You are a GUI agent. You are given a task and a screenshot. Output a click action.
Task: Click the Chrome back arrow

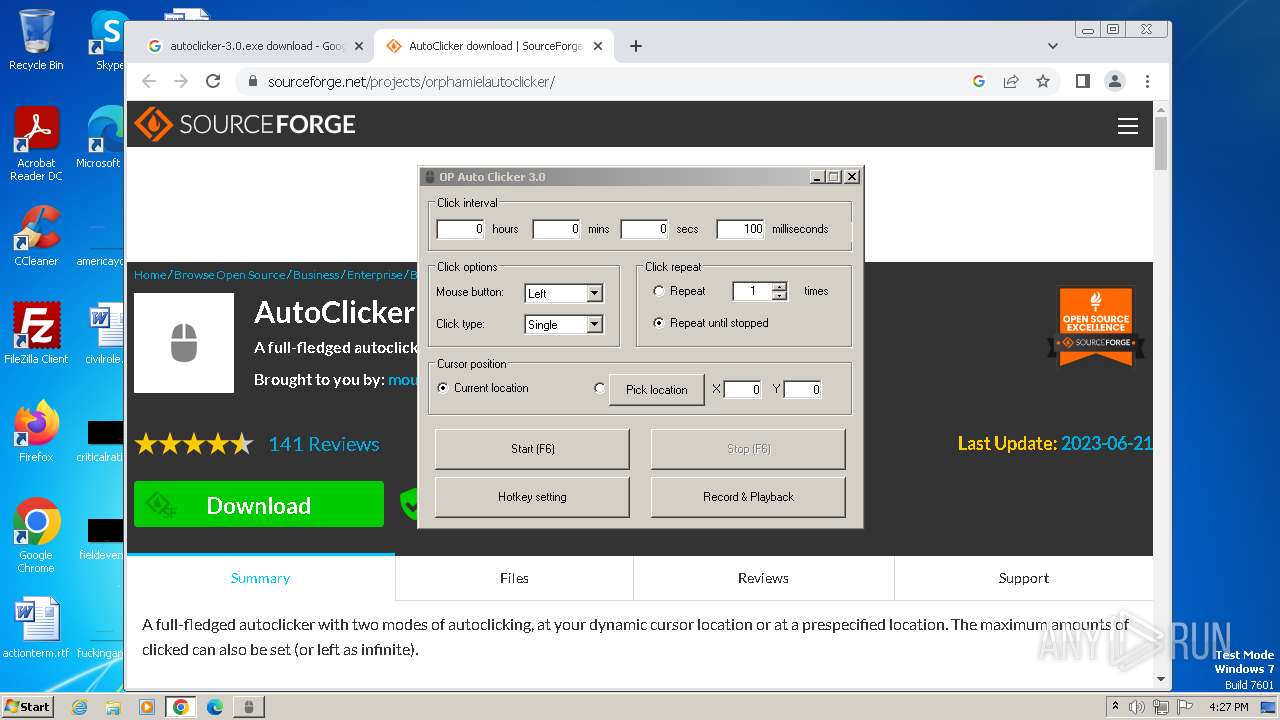pos(149,81)
